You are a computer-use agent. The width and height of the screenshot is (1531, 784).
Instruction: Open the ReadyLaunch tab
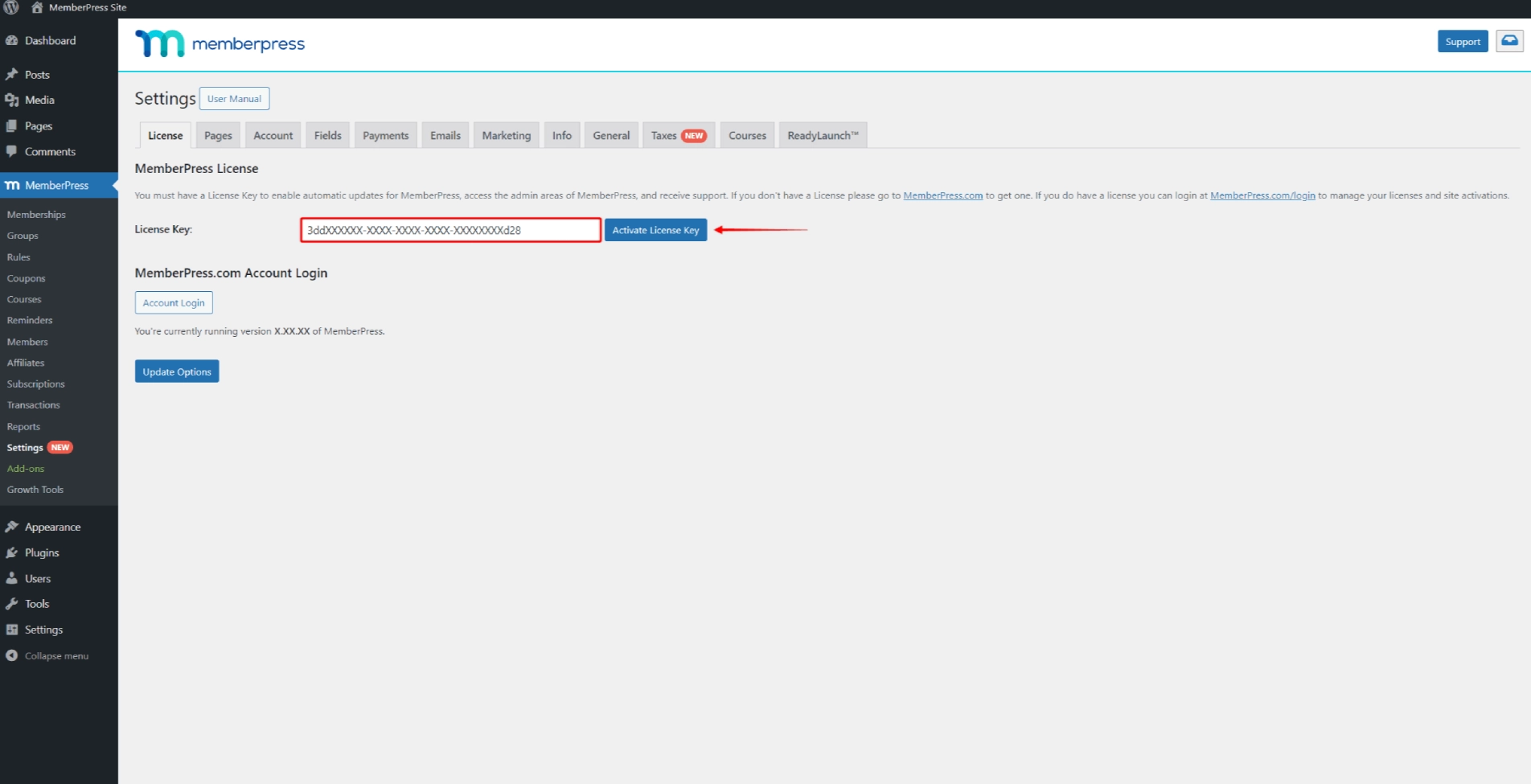click(823, 135)
